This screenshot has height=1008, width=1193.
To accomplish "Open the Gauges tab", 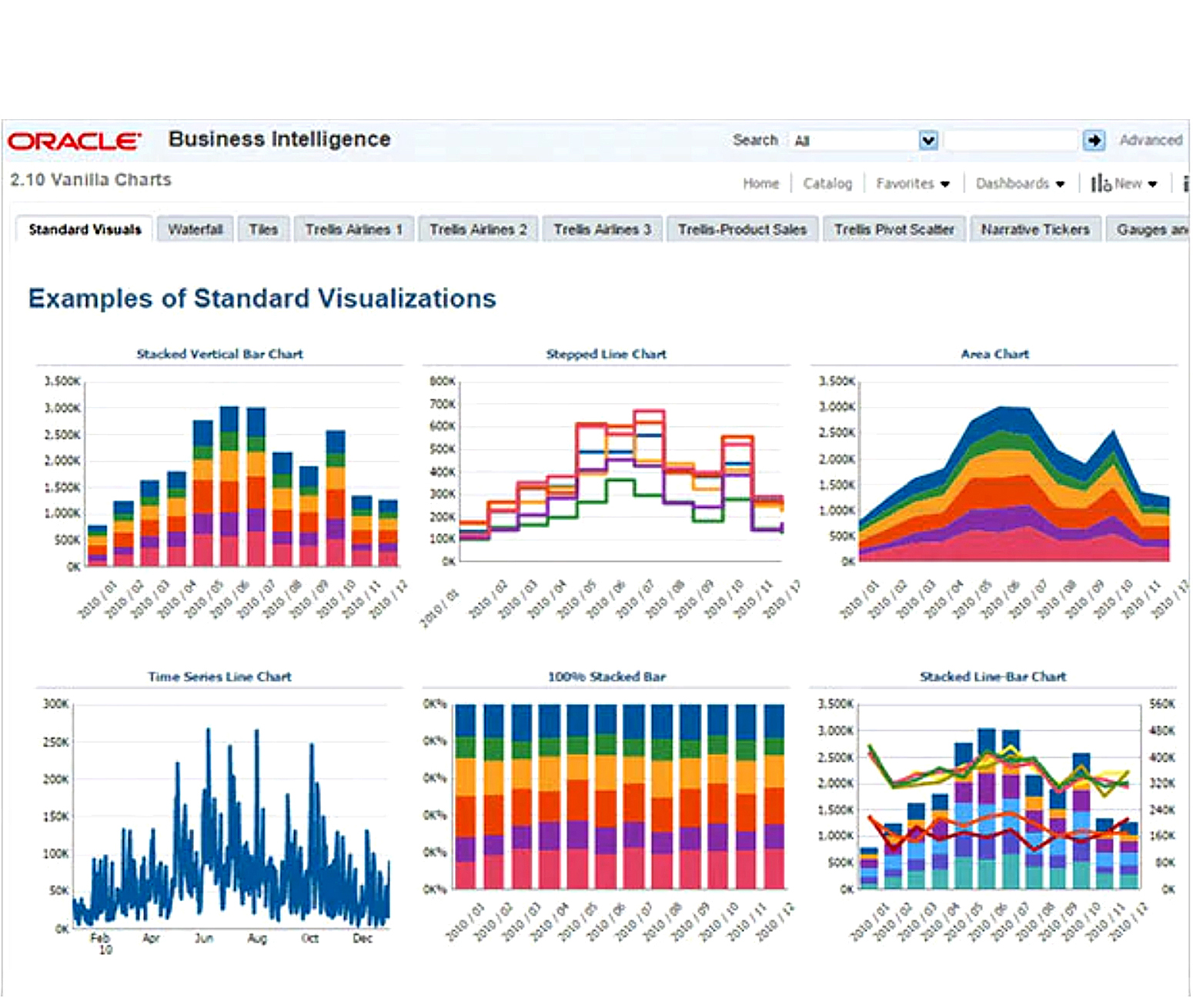I will click(1149, 229).
